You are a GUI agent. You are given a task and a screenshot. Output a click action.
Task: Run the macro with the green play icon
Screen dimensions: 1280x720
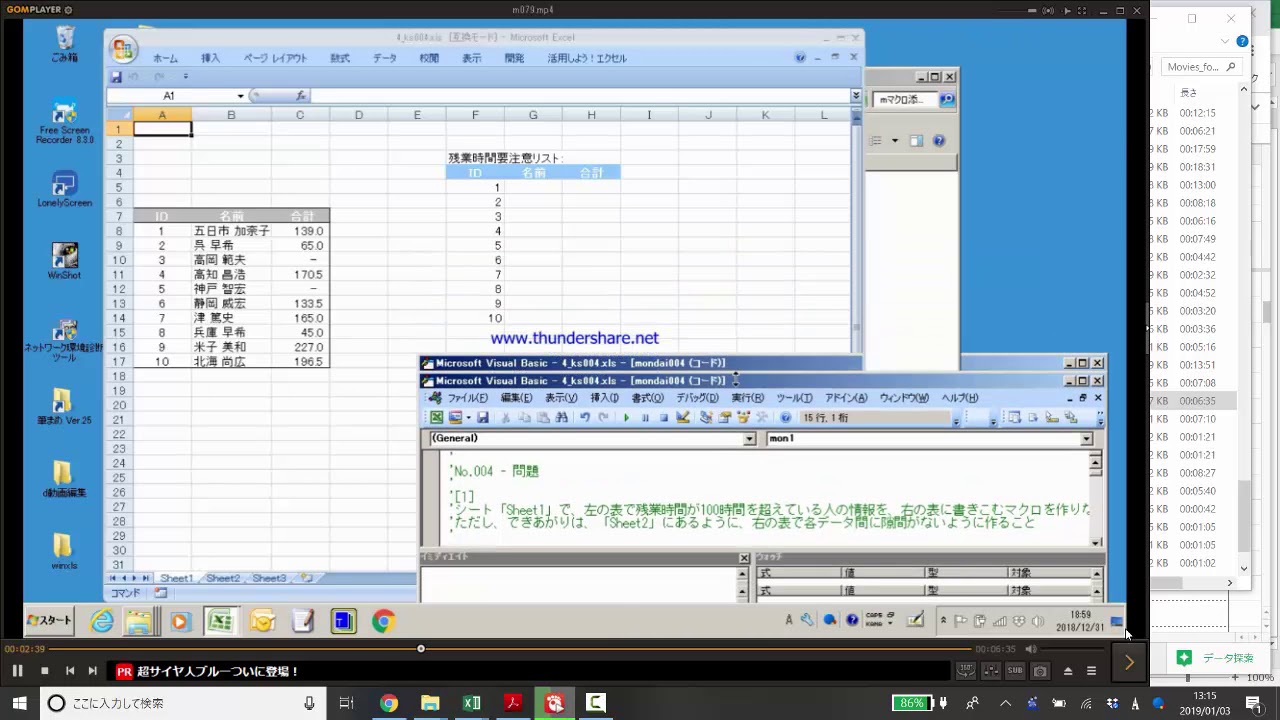(627, 418)
